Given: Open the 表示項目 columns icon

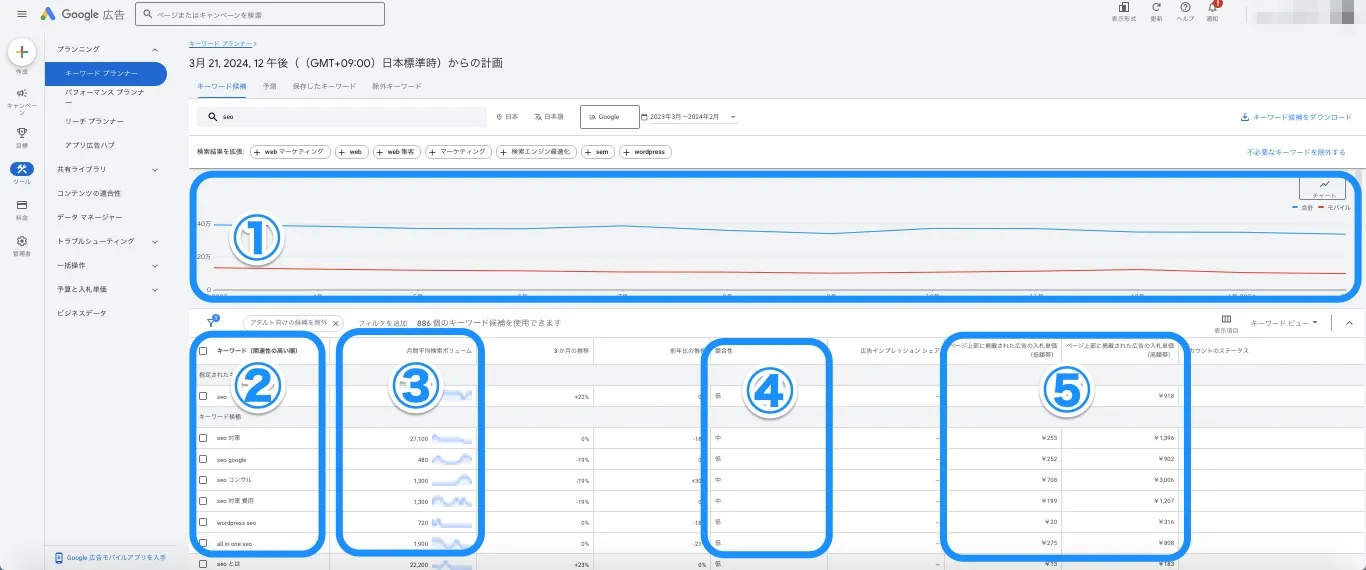Looking at the screenshot, I should tap(1226, 319).
